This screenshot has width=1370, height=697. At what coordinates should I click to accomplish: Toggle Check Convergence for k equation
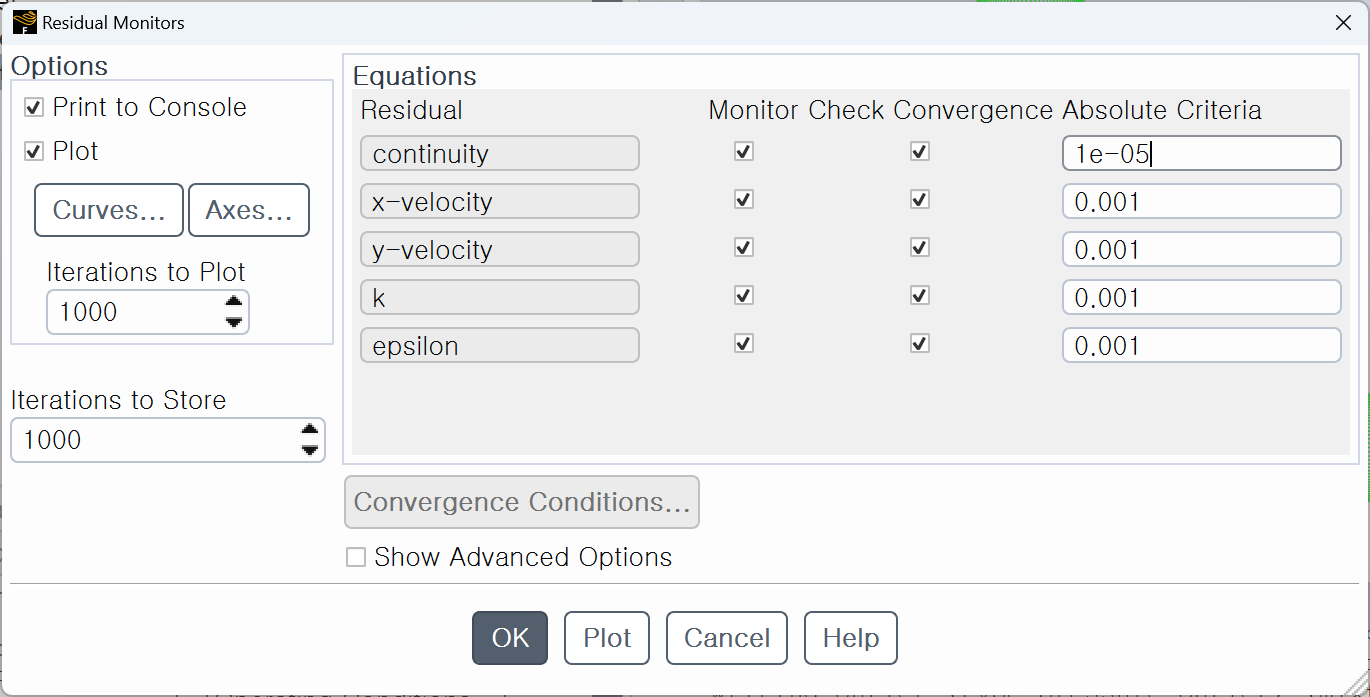920,295
